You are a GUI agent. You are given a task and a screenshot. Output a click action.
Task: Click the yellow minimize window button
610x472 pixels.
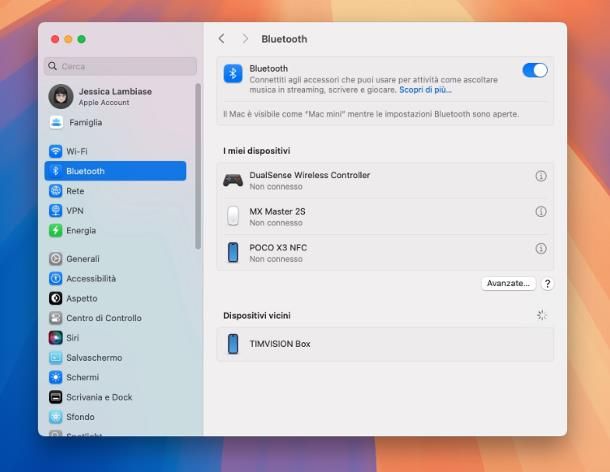coord(68,39)
